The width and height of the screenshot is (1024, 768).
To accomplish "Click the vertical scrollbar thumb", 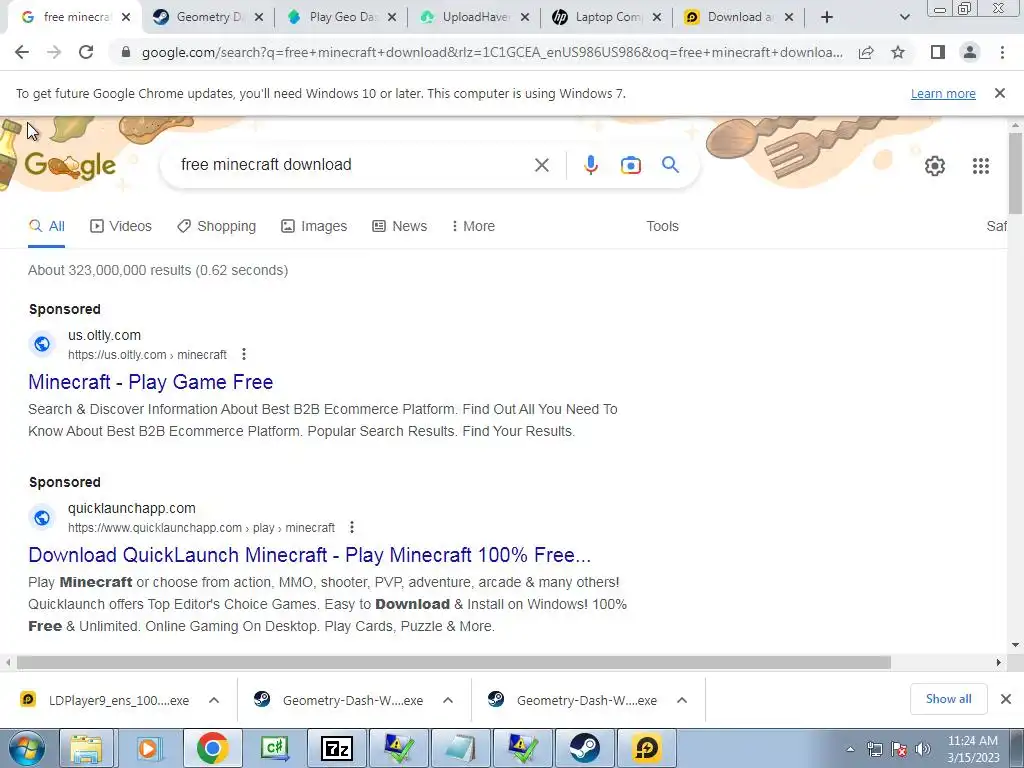I will click(x=1015, y=172).
